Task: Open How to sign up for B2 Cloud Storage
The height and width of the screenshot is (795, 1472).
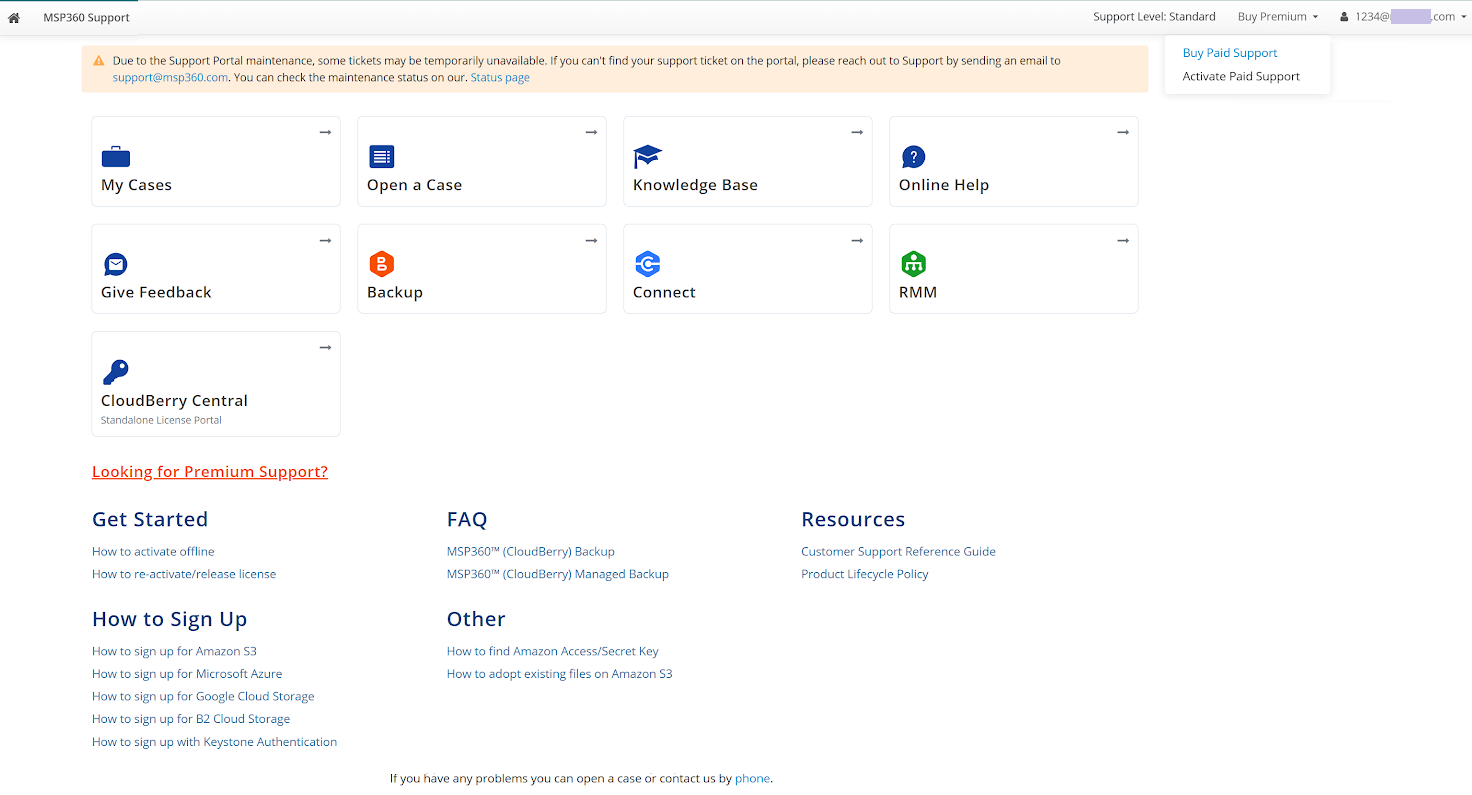Action: 191,719
